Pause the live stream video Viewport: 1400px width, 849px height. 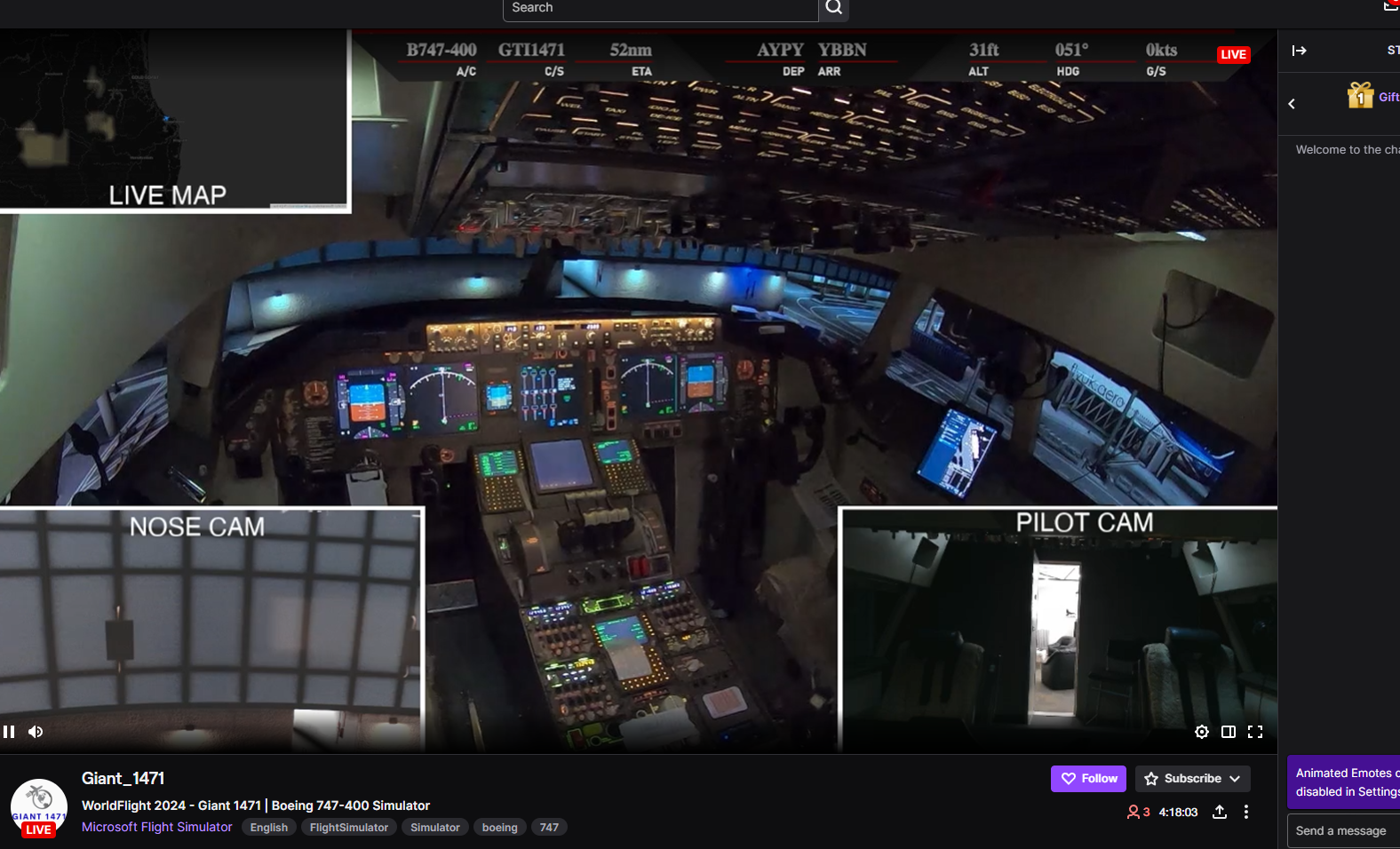tap(9, 732)
